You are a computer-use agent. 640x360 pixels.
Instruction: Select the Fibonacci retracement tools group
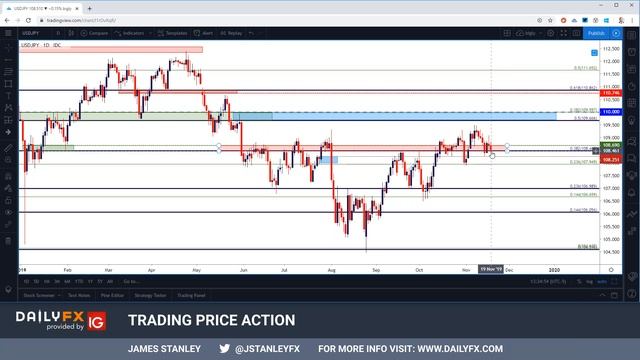[x=8, y=72]
